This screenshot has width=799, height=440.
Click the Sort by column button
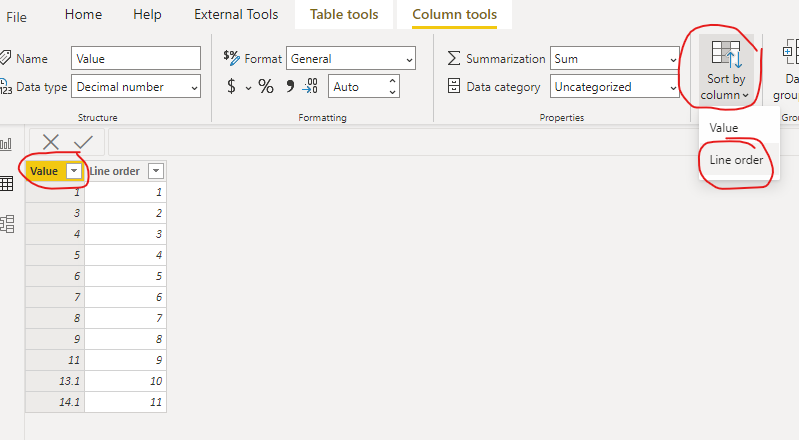(x=726, y=70)
